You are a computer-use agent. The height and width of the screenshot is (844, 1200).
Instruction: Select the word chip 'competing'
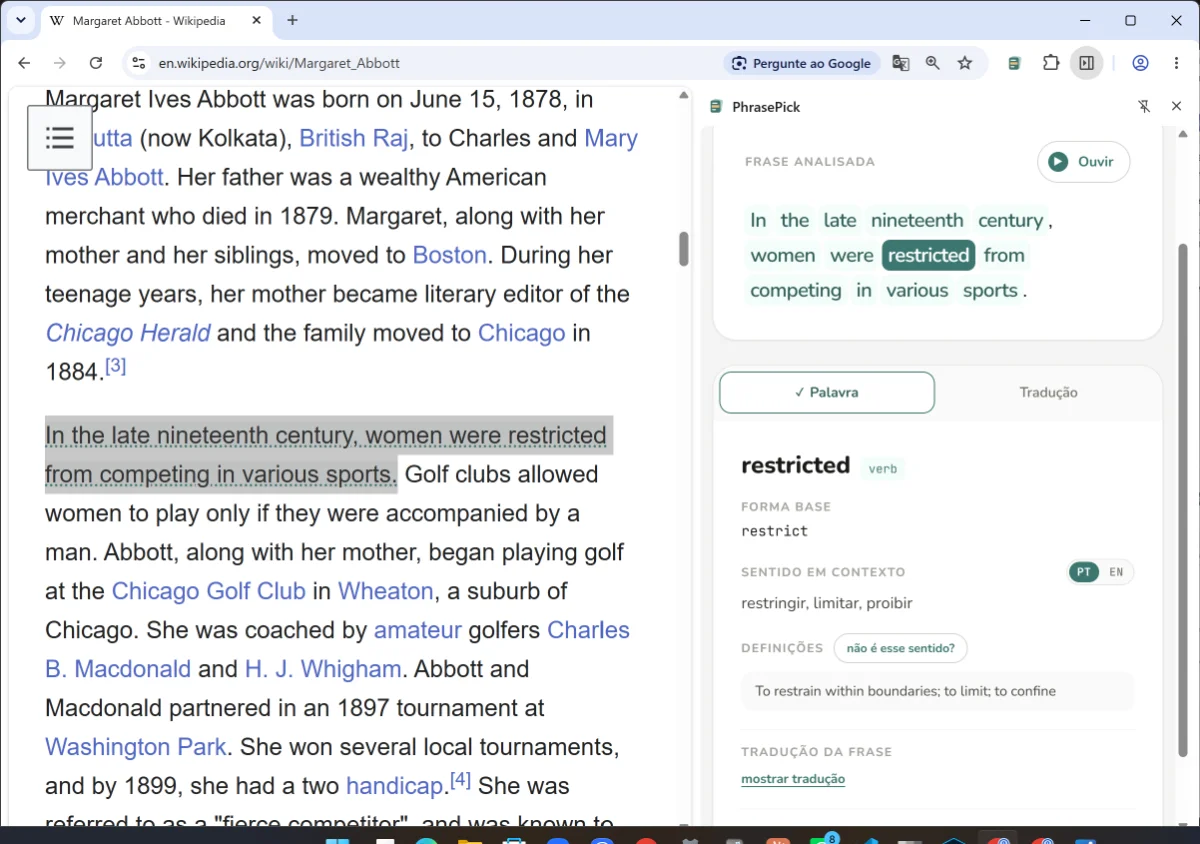(x=796, y=290)
